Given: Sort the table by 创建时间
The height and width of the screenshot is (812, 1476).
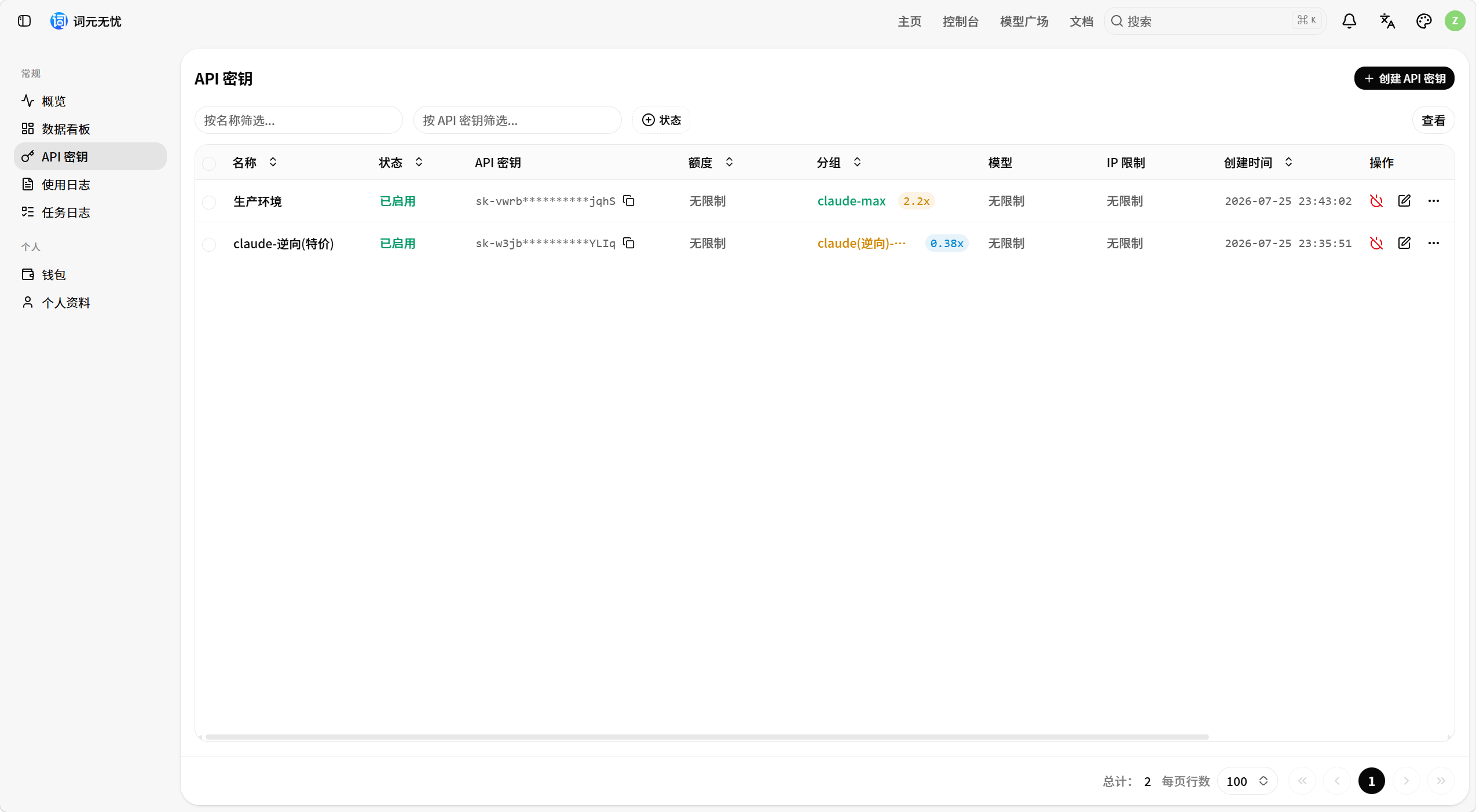Looking at the screenshot, I should 1258,163.
